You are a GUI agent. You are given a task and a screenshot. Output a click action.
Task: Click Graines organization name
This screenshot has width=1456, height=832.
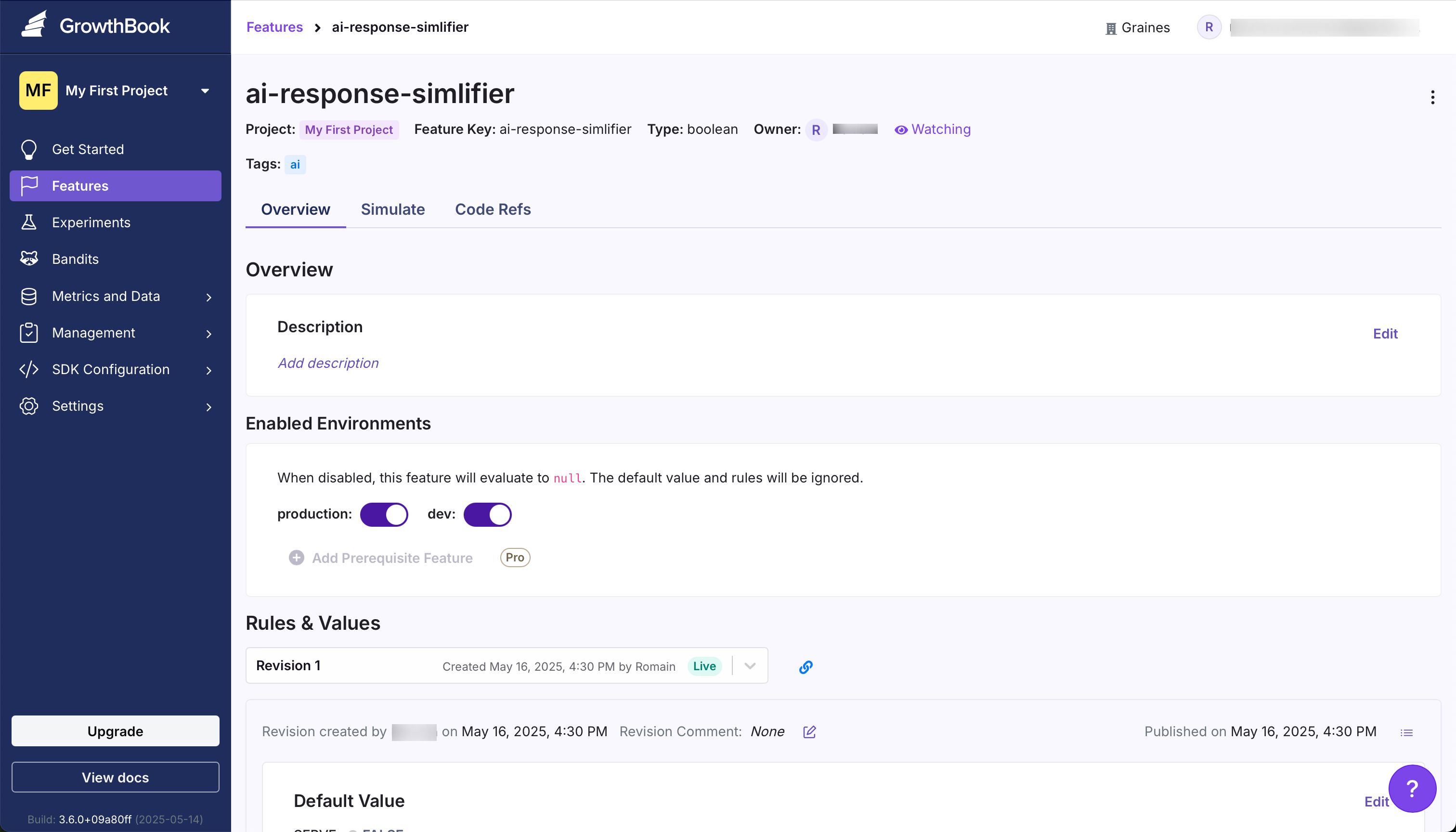pyautogui.click(x=1145, y=27)
